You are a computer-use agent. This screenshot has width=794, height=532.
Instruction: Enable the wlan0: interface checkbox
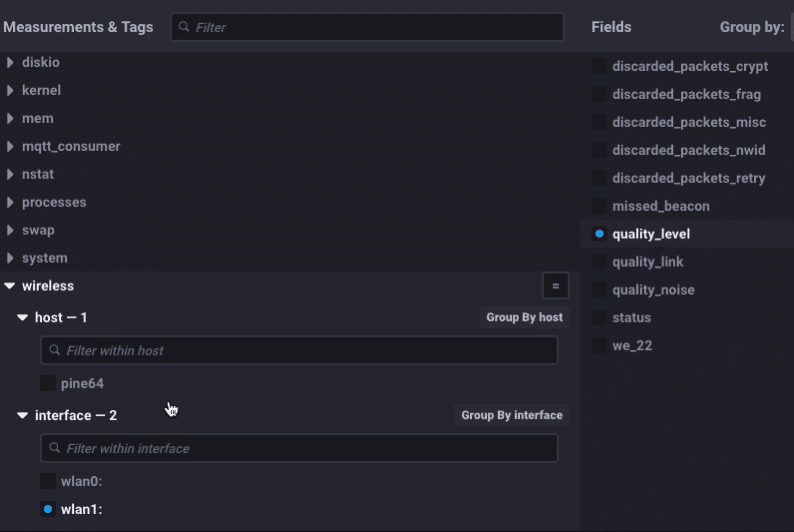pos(48,481)
